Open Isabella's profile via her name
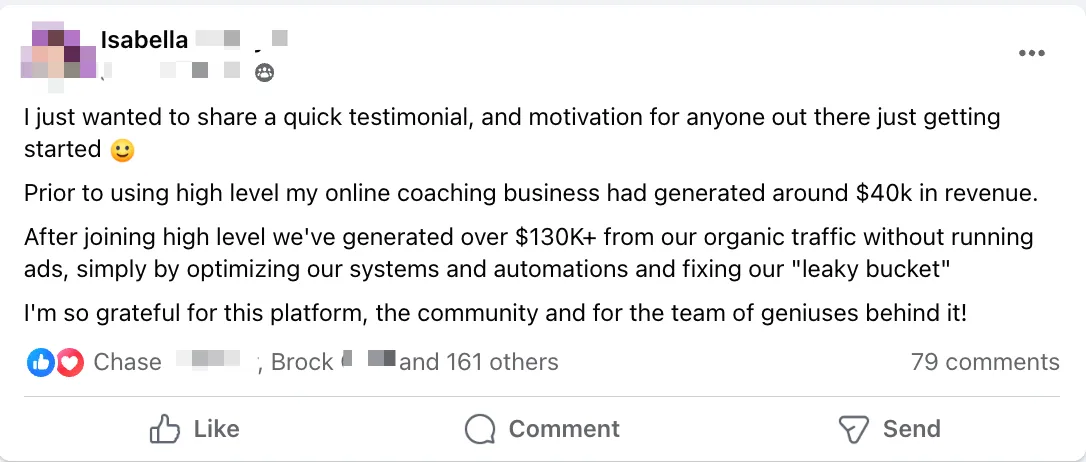Screen dimensions: 1086x462 tap(144, 40)
